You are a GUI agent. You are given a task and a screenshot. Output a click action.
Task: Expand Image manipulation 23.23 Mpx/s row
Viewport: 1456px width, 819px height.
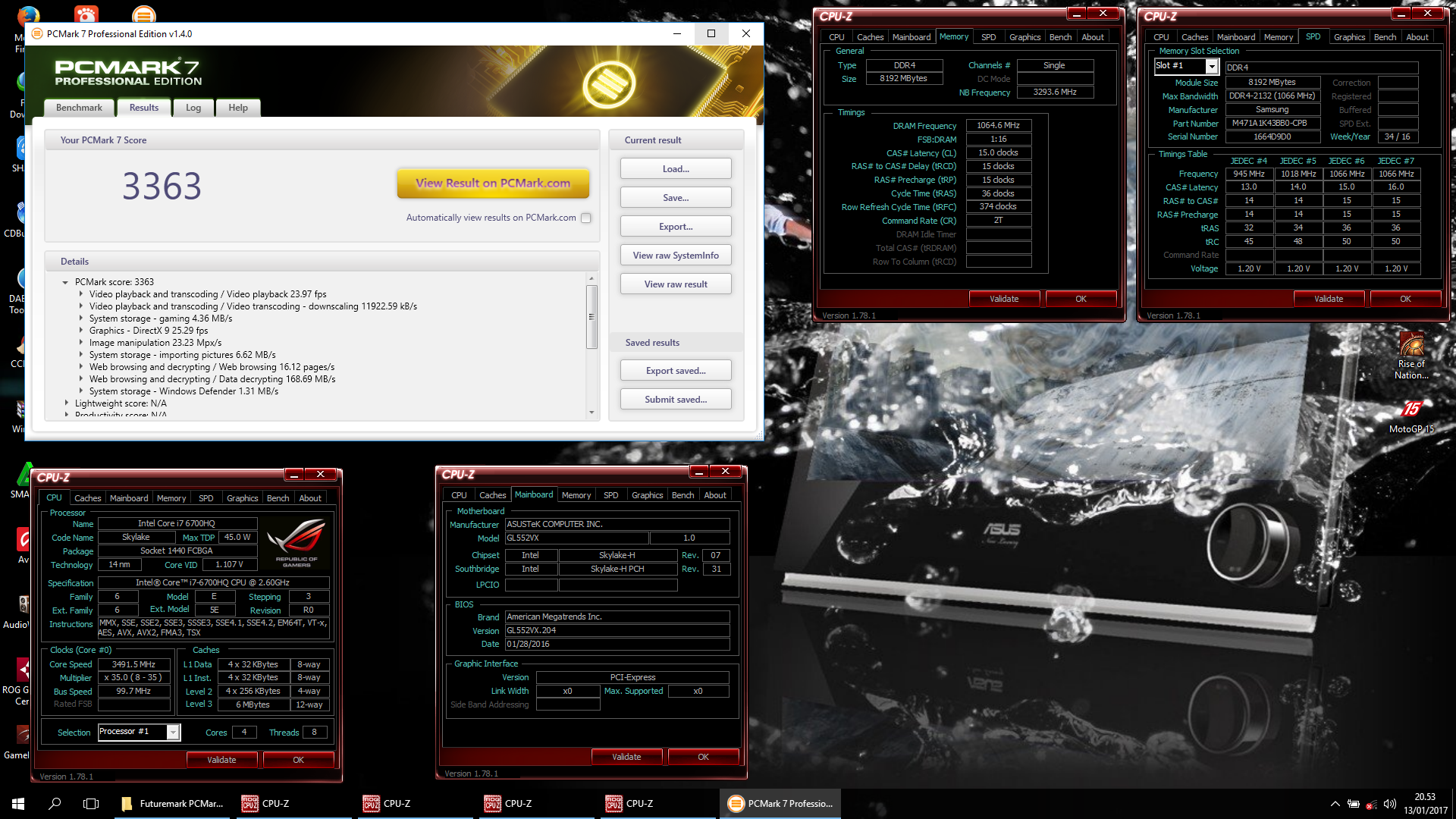point(80,343)
